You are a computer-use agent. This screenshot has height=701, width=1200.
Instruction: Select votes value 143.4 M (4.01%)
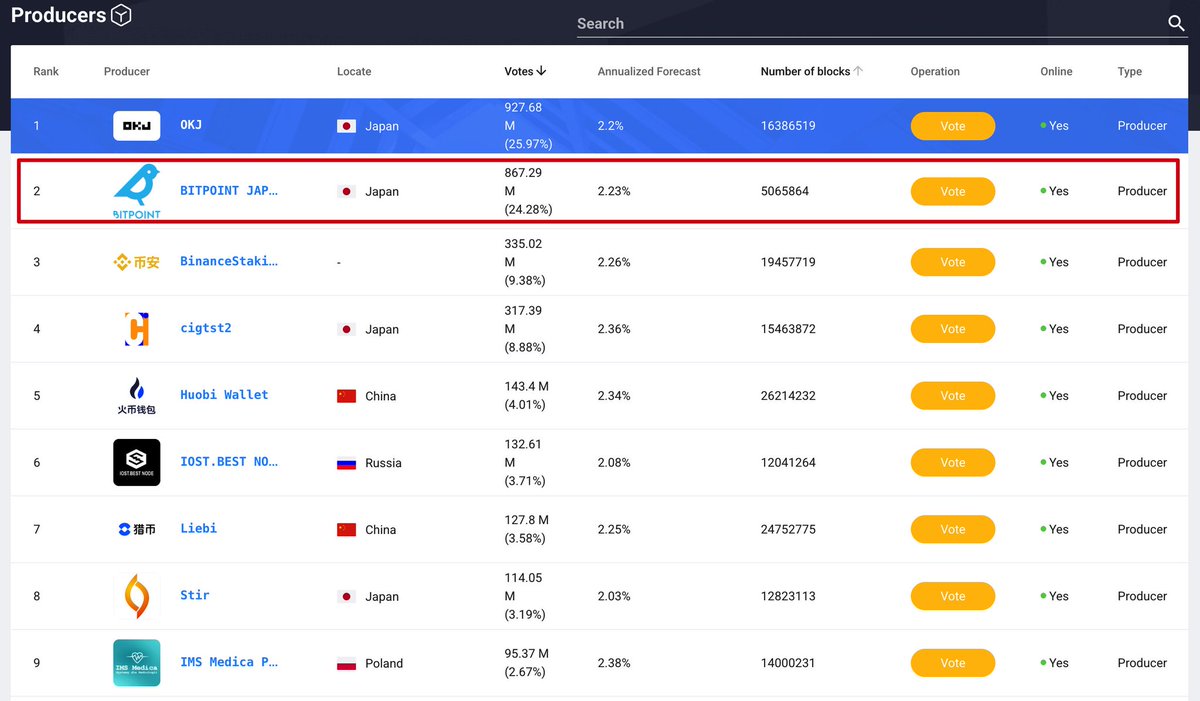point(526,396)
